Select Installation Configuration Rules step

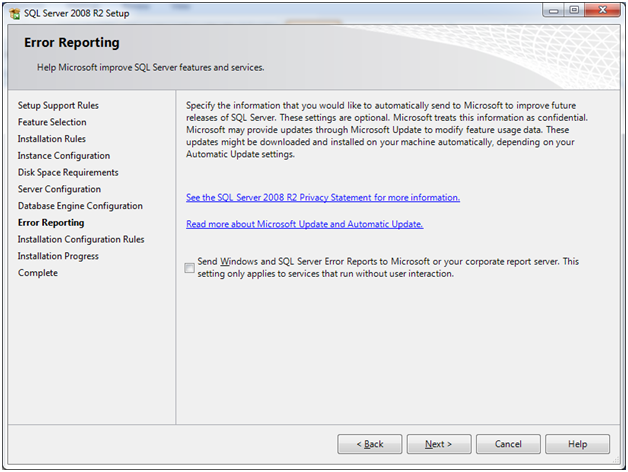point(81,240)
